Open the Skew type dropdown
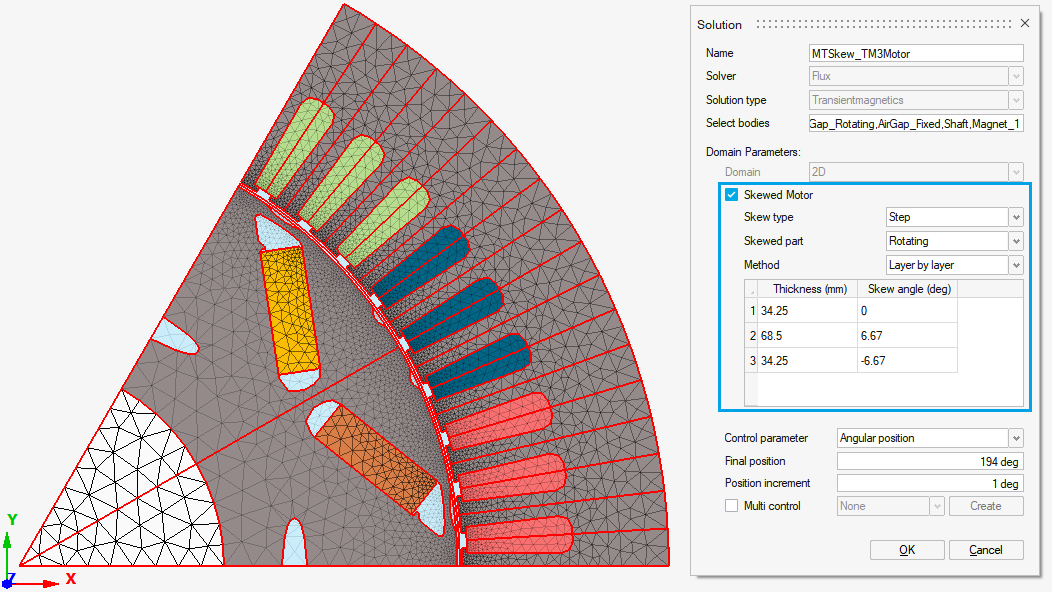Screen dimensions: 1052x592 coord(1016,217)
